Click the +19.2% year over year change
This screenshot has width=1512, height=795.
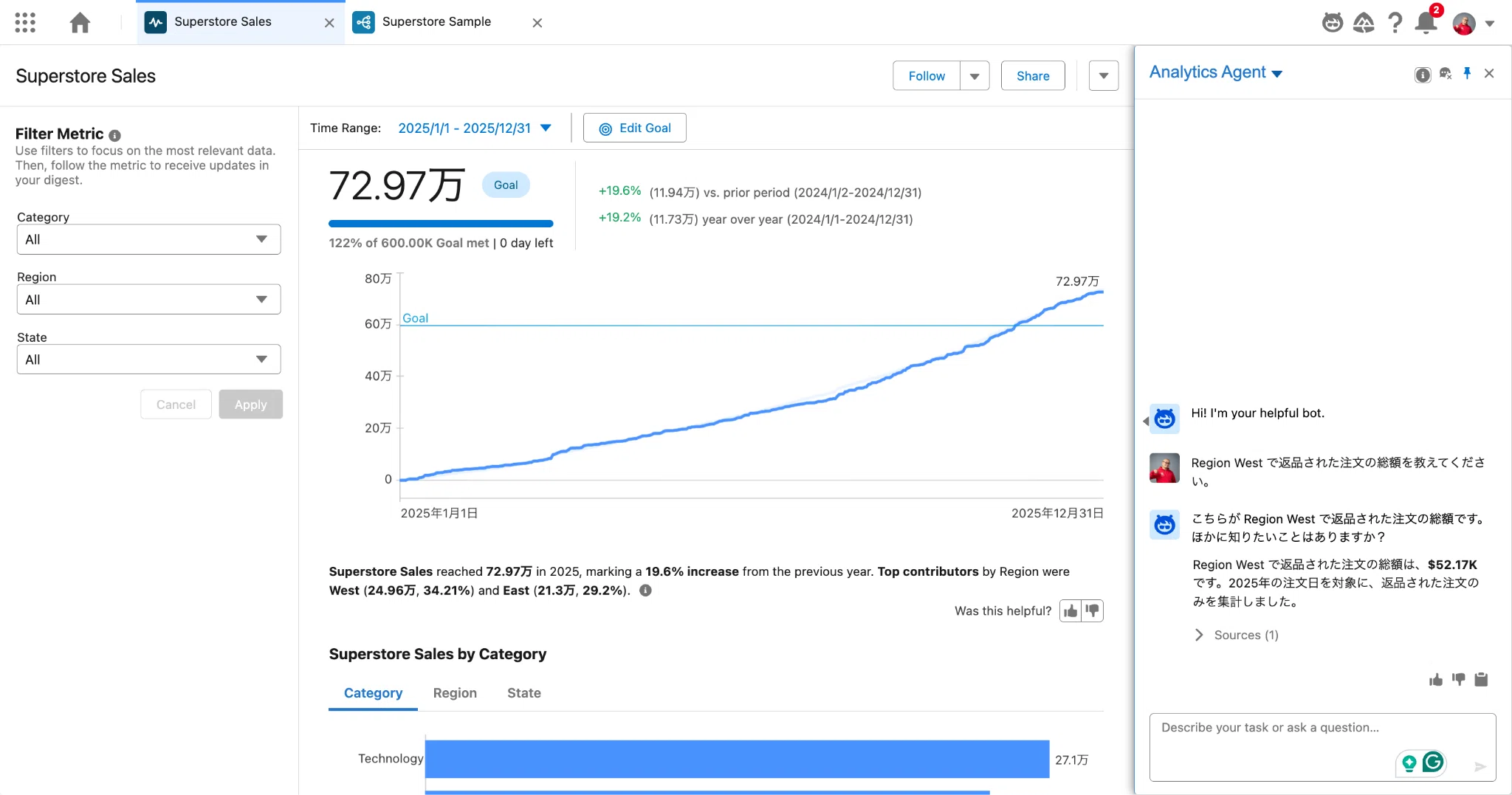[619, 217]
